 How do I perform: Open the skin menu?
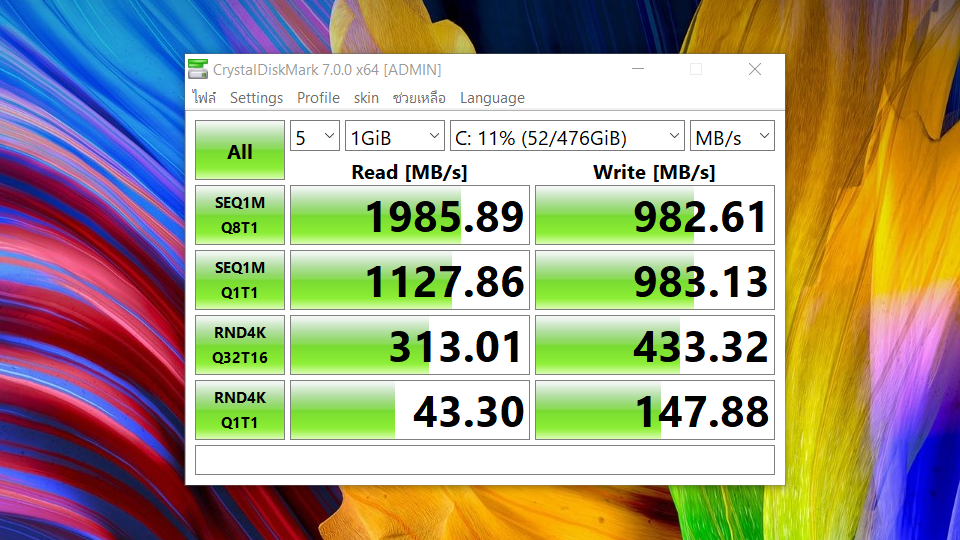click(x=366, y=98)
